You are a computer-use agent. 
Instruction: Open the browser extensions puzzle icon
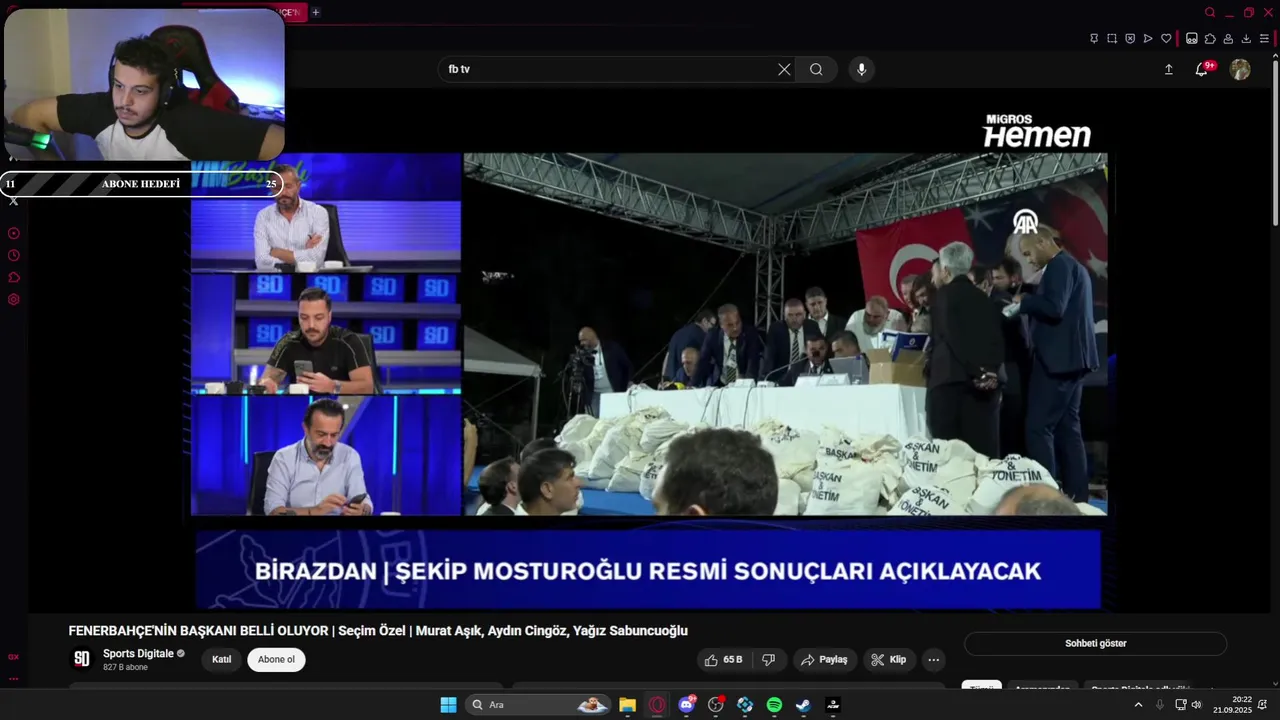tap(1210, 39)
